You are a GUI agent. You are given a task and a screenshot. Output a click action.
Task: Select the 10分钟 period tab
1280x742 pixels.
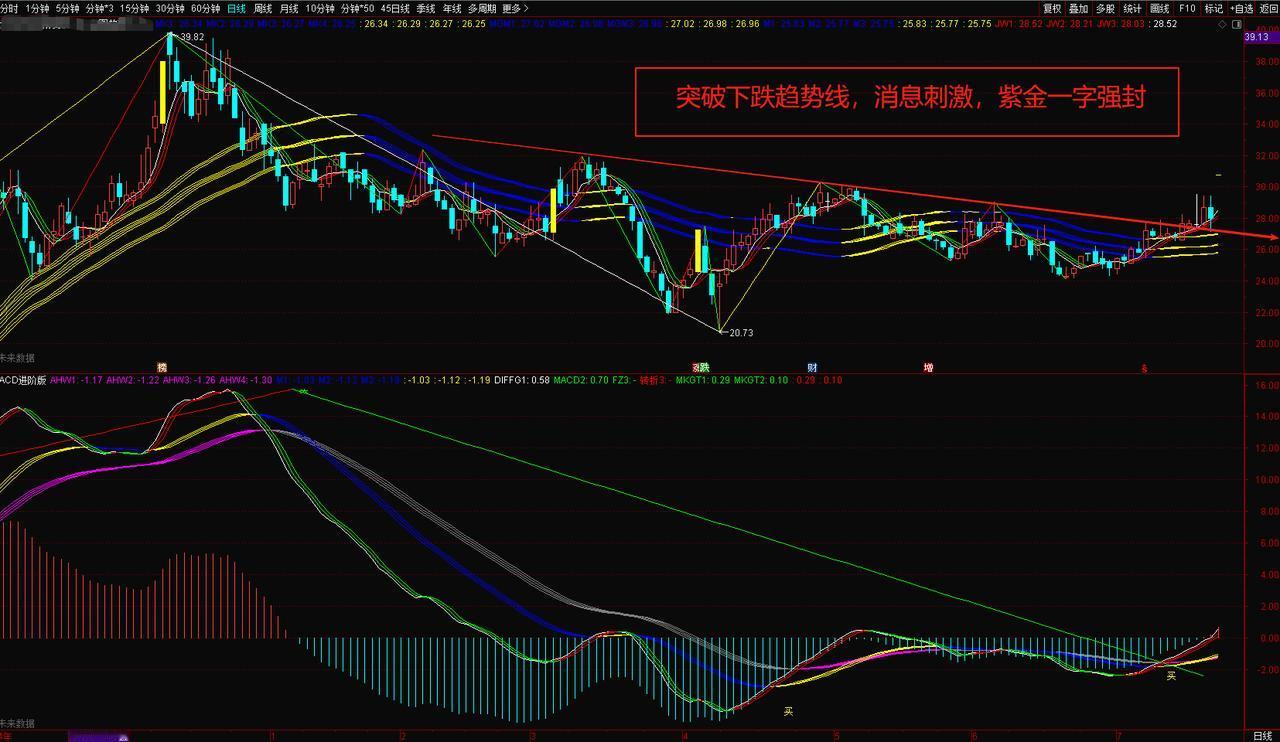pos(320,8)
